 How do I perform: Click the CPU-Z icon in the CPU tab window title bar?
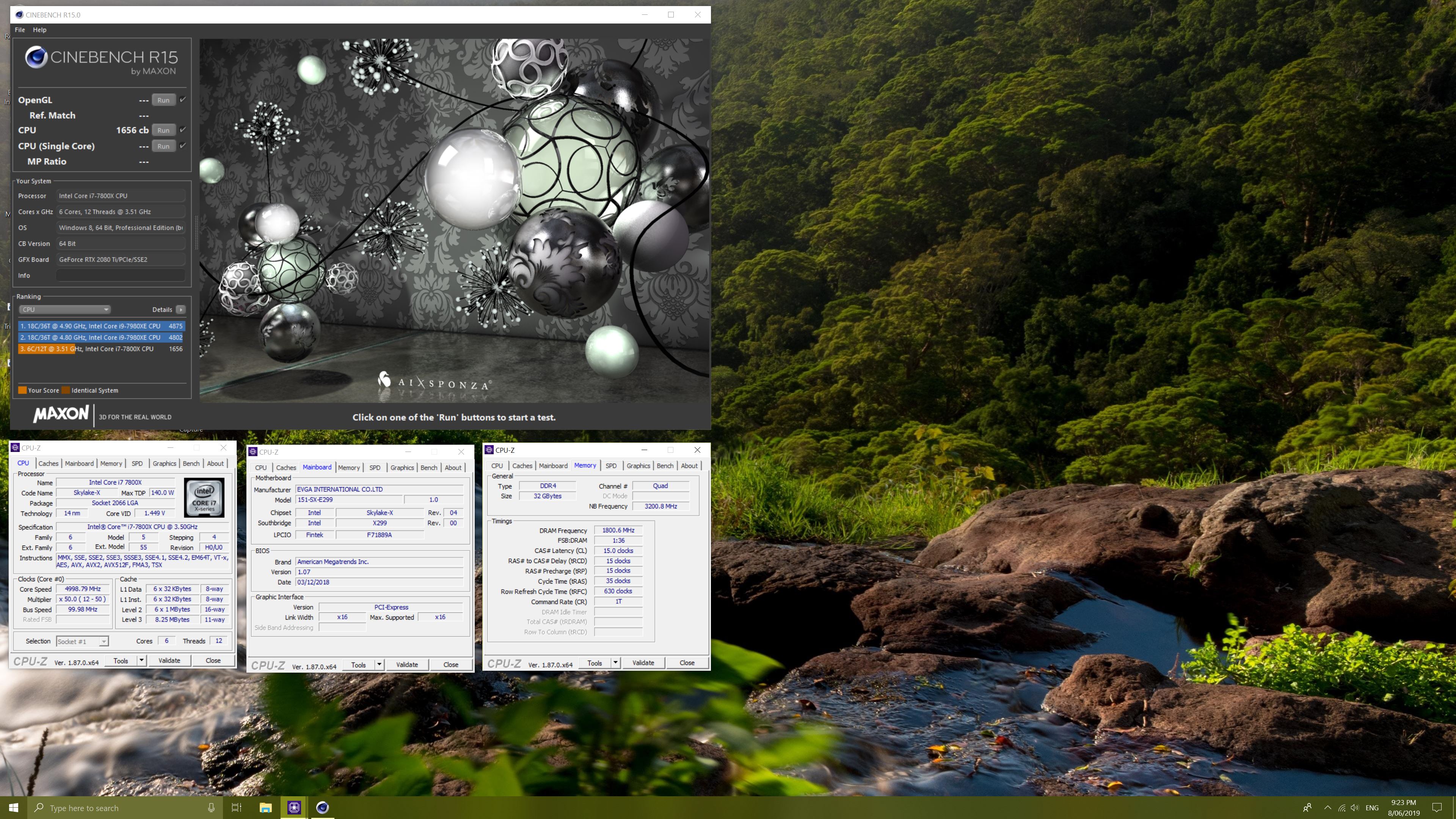[15, 448]
